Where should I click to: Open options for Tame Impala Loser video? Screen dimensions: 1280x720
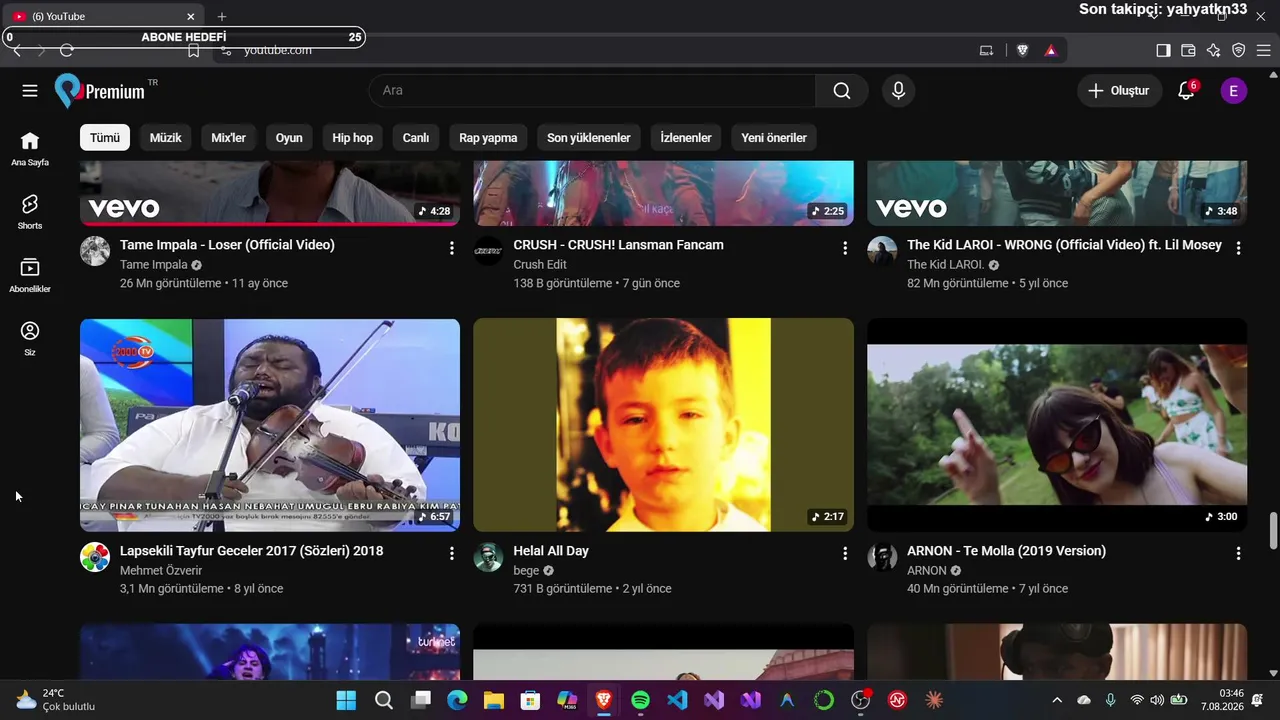[451, 248]
